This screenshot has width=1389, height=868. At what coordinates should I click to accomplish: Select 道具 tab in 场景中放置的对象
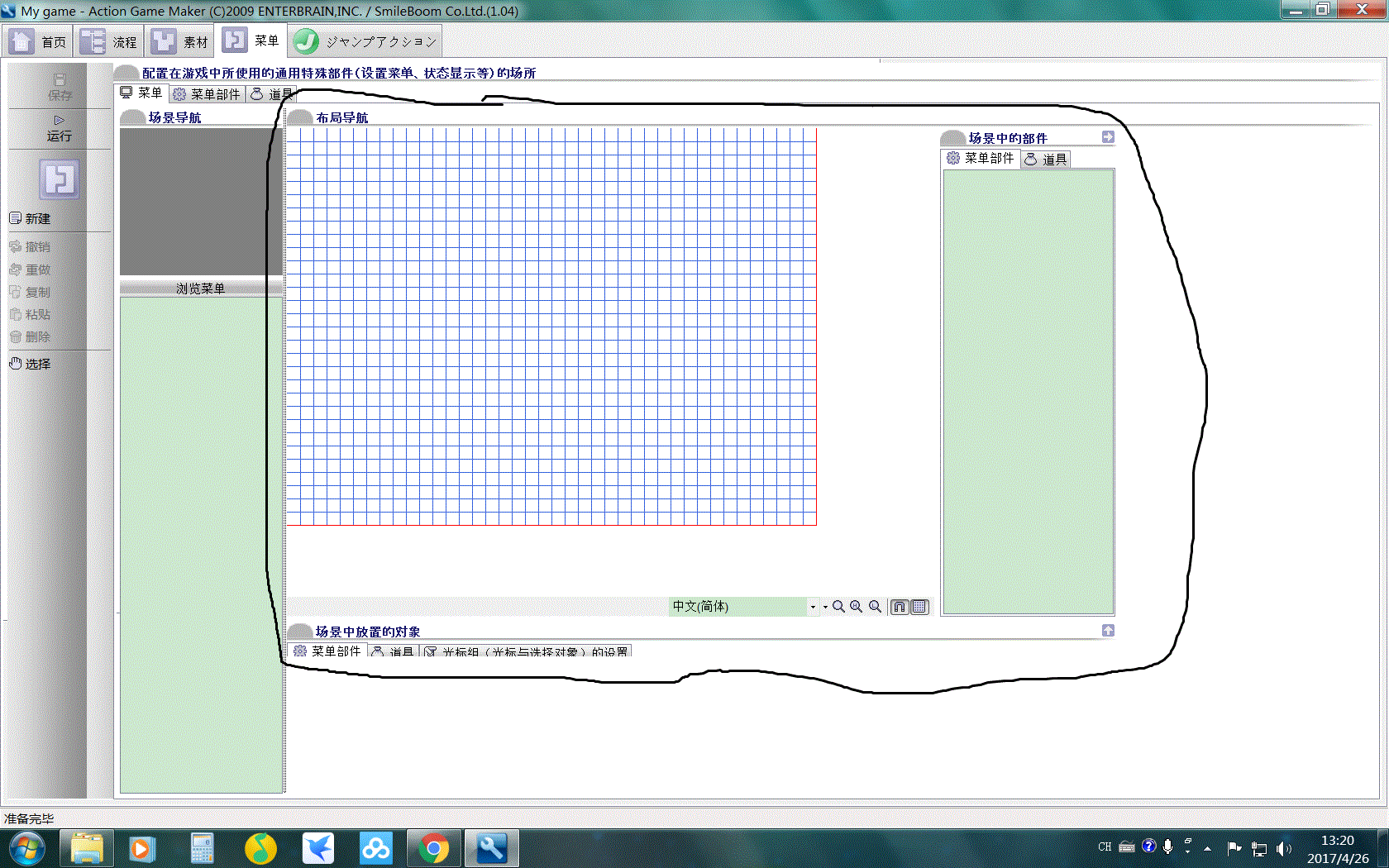(393, 652)
